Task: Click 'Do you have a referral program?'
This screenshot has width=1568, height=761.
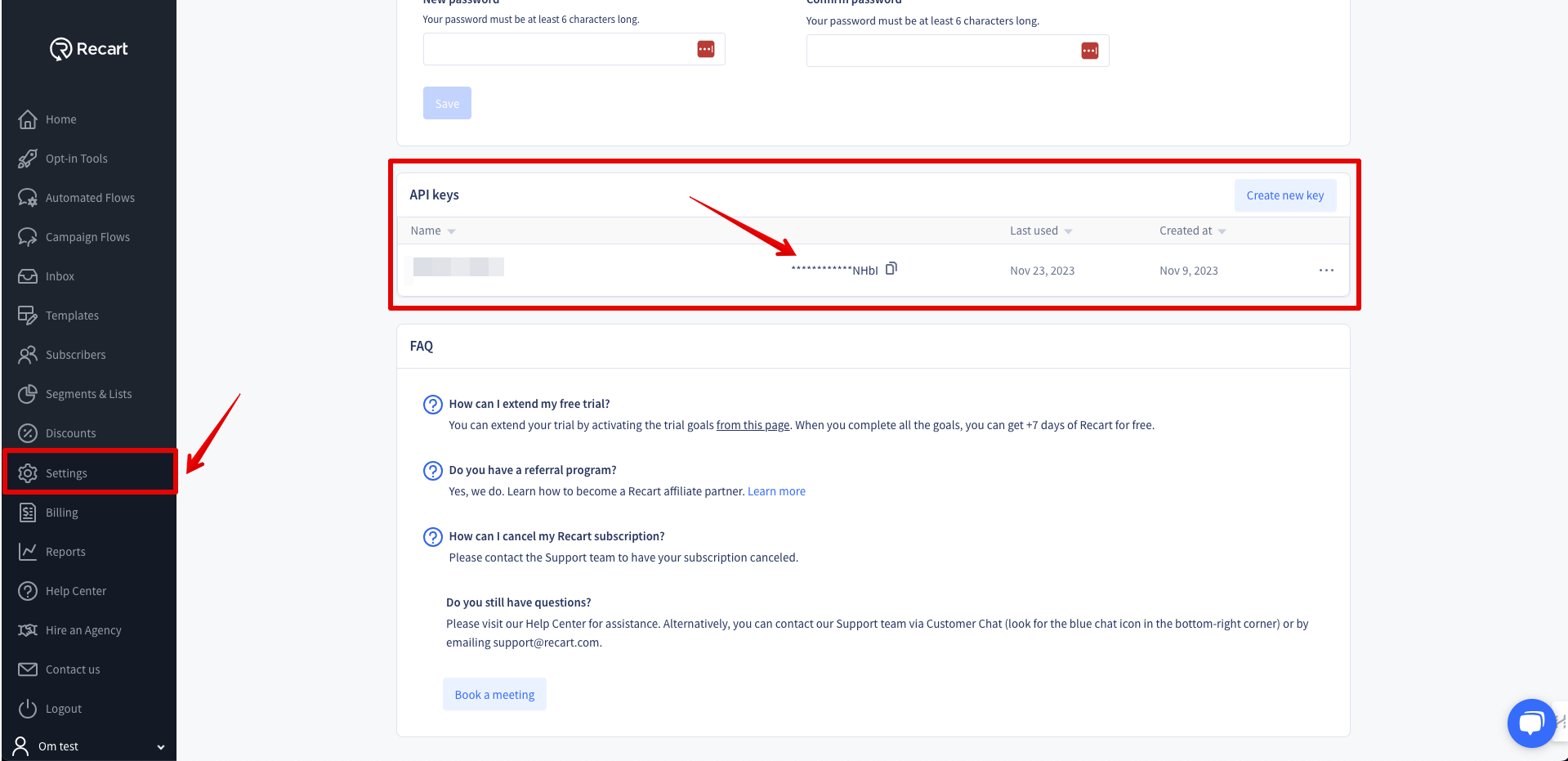Action: tap(533, 470)
